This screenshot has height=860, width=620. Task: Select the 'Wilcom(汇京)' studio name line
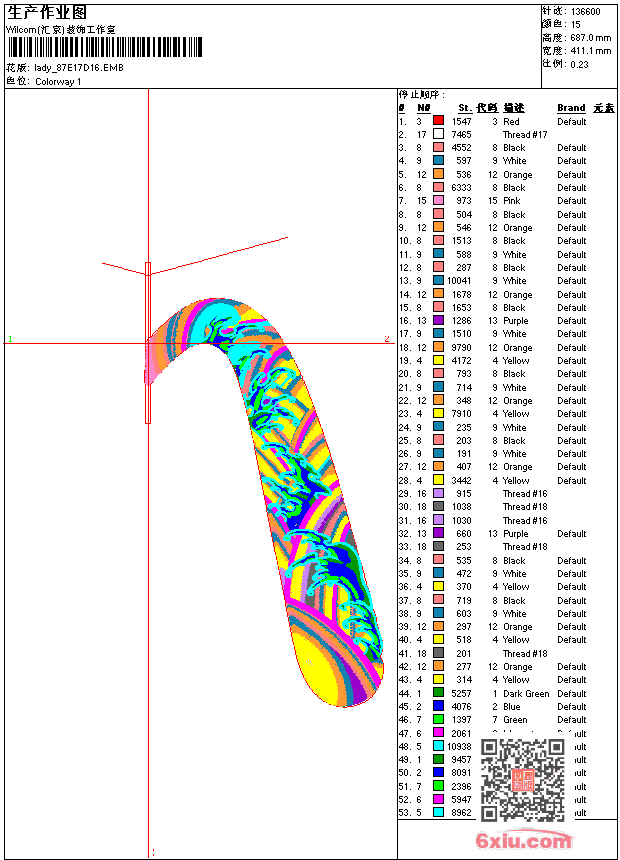point(61,30)
